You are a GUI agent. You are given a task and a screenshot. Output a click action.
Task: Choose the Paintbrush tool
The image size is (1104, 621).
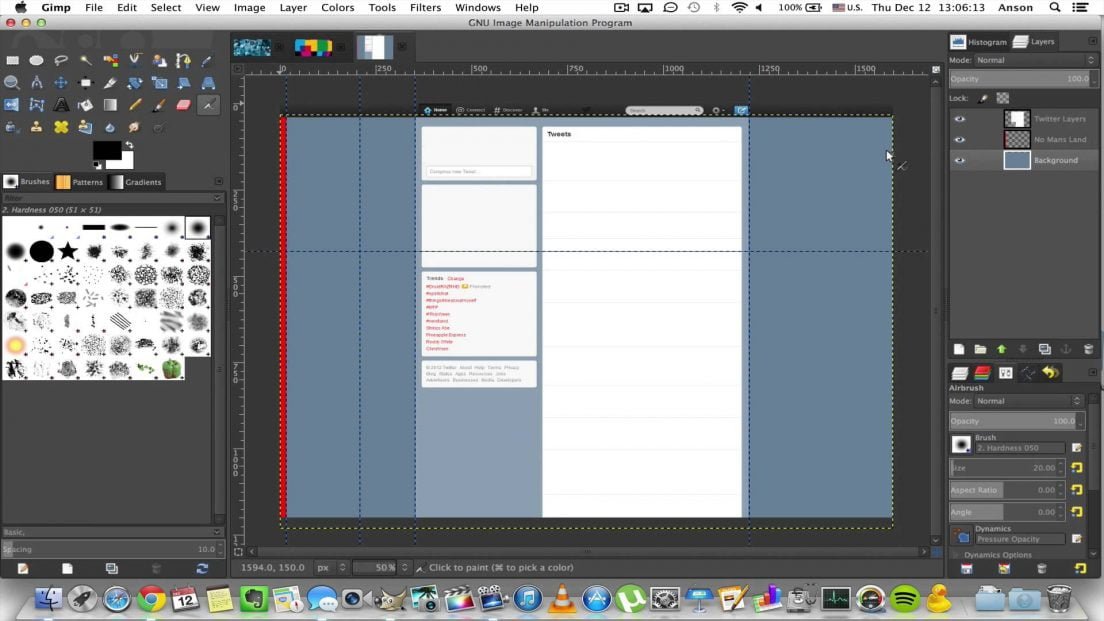pos(159,105)
